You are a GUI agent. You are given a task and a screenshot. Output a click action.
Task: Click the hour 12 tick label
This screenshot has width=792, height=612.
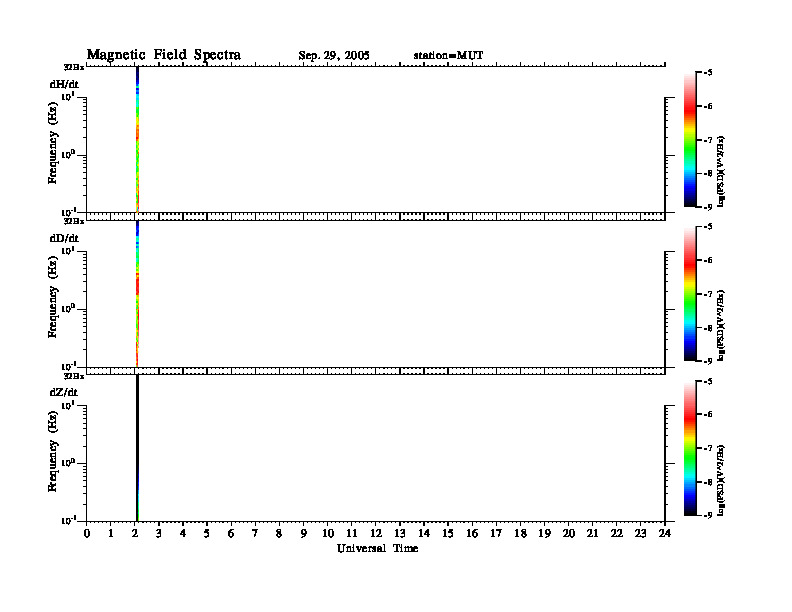[x=376, y=533]
